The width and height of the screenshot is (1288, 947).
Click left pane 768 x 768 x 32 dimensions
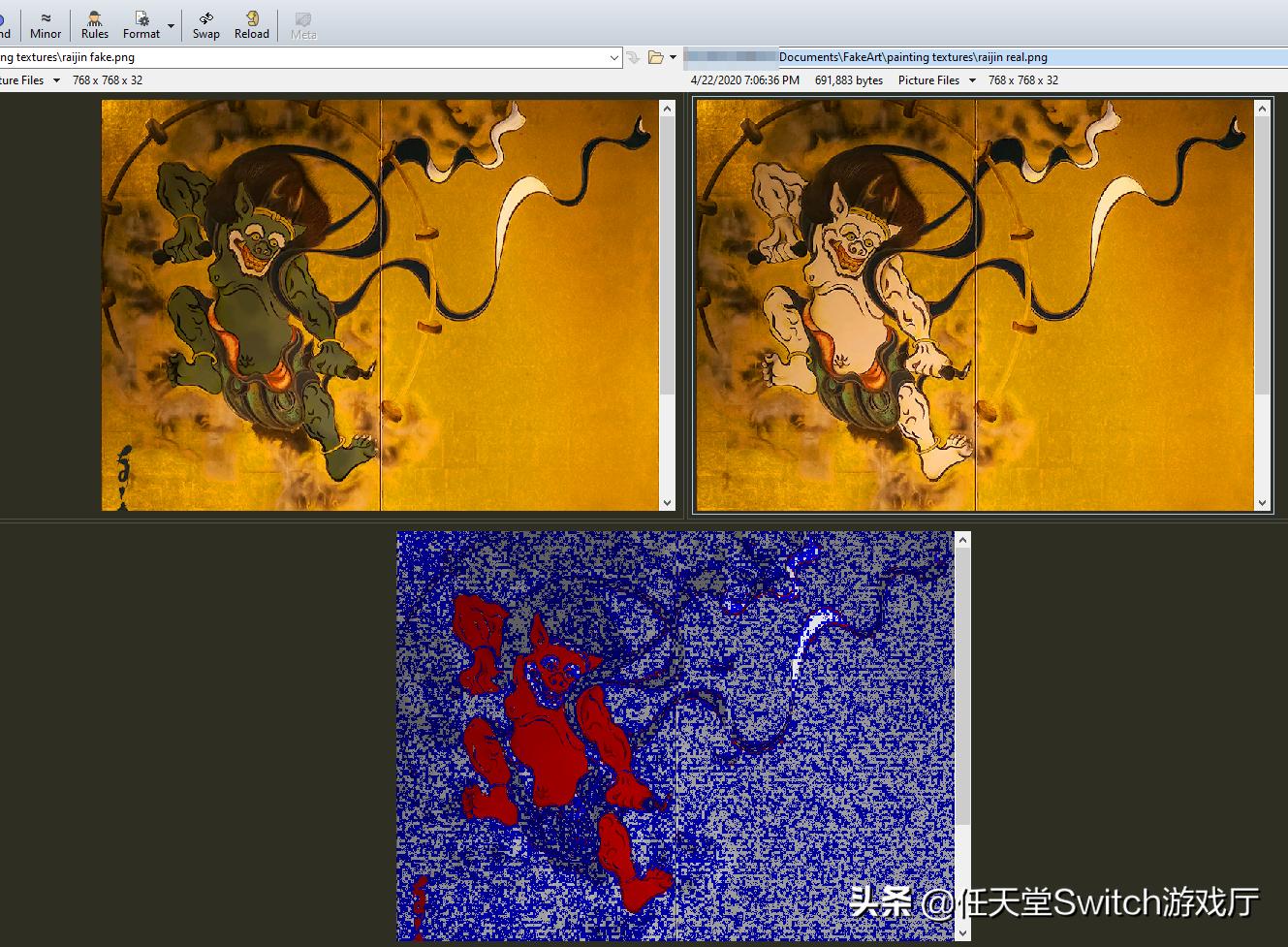coord(108,80)
